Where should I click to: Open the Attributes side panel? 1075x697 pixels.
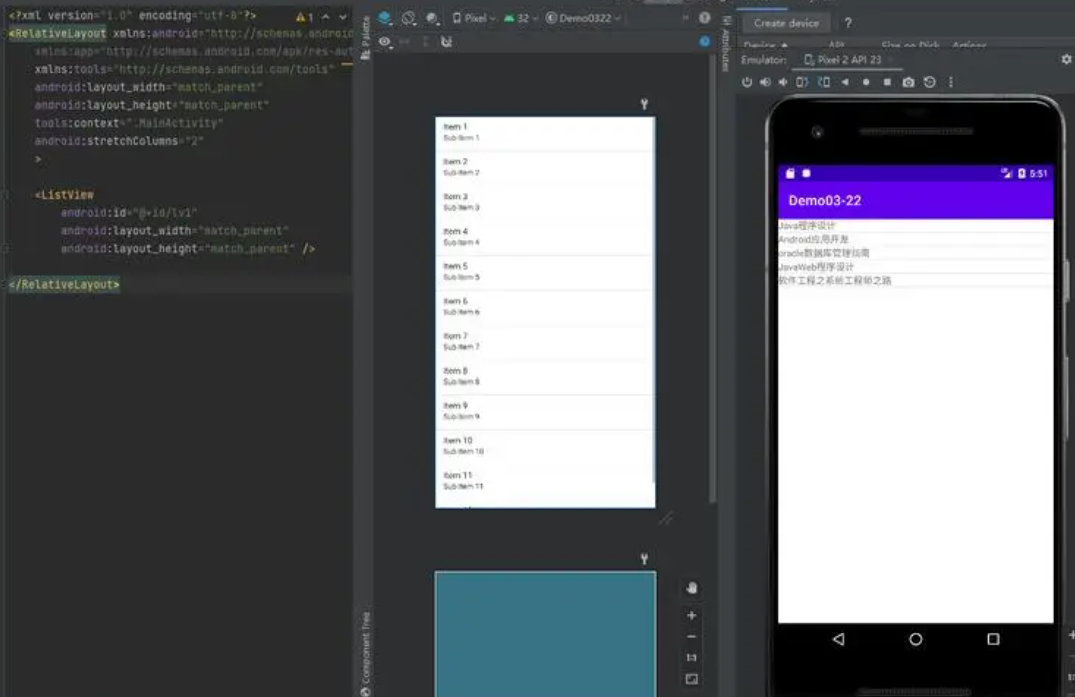pyautogui.click(x=726, y=43)
